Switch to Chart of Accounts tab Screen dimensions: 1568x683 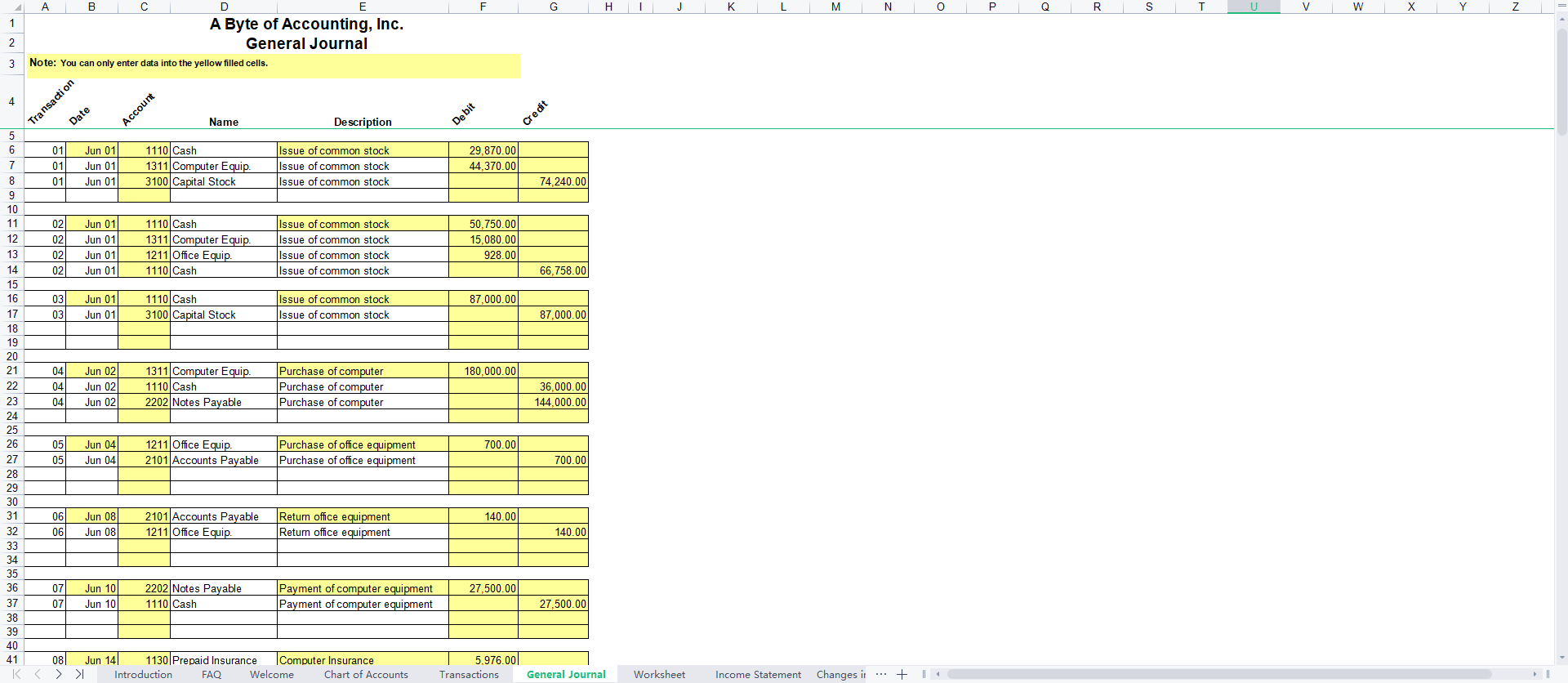coord(366,674)
